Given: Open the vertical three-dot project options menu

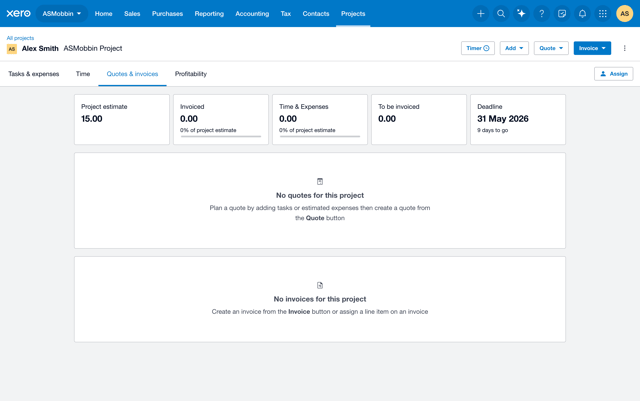Looking at the screenshot, I should pos(624,48).
